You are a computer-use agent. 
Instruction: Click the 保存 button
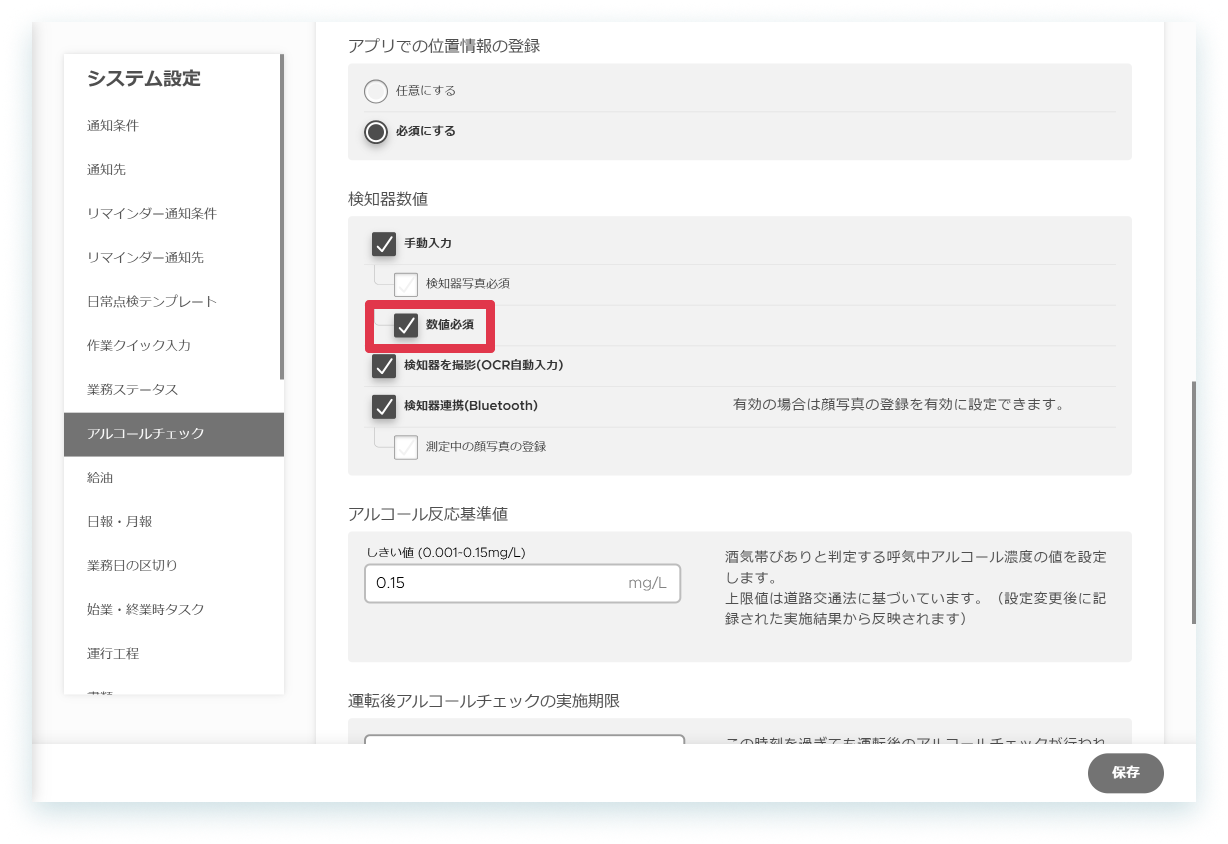click(1126, 773)
